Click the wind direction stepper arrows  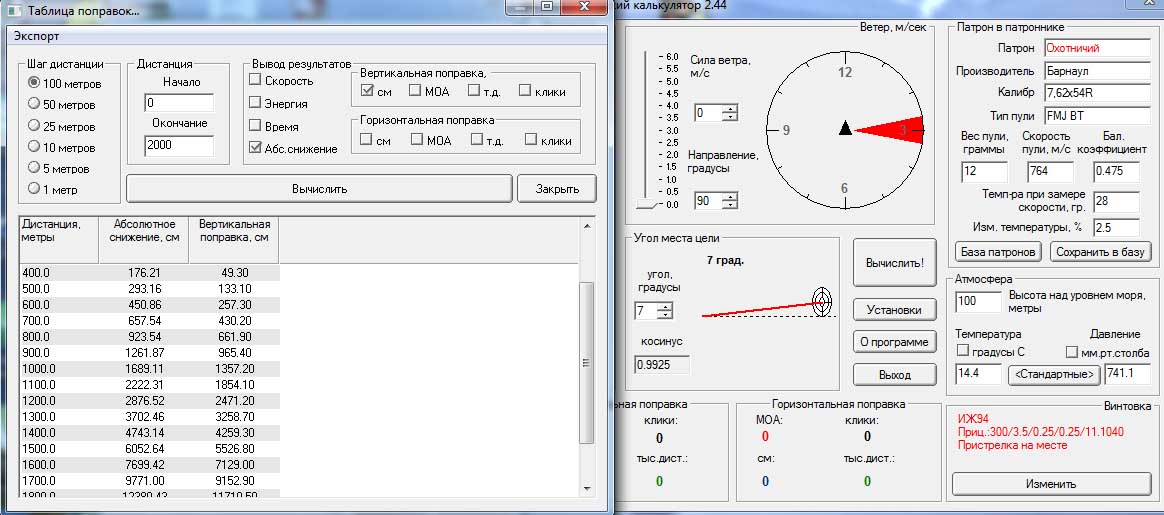point(730,201)
